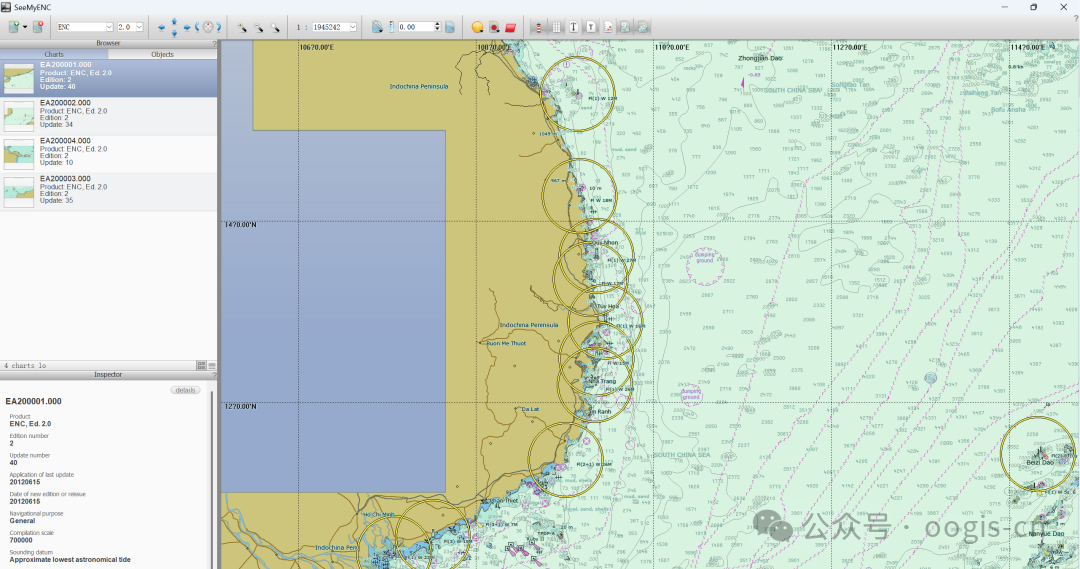Click the Inspector panel scrollbar
The width and height of the screenshot is (1080, 569).
pyautogui.click(x=212, y=478)
